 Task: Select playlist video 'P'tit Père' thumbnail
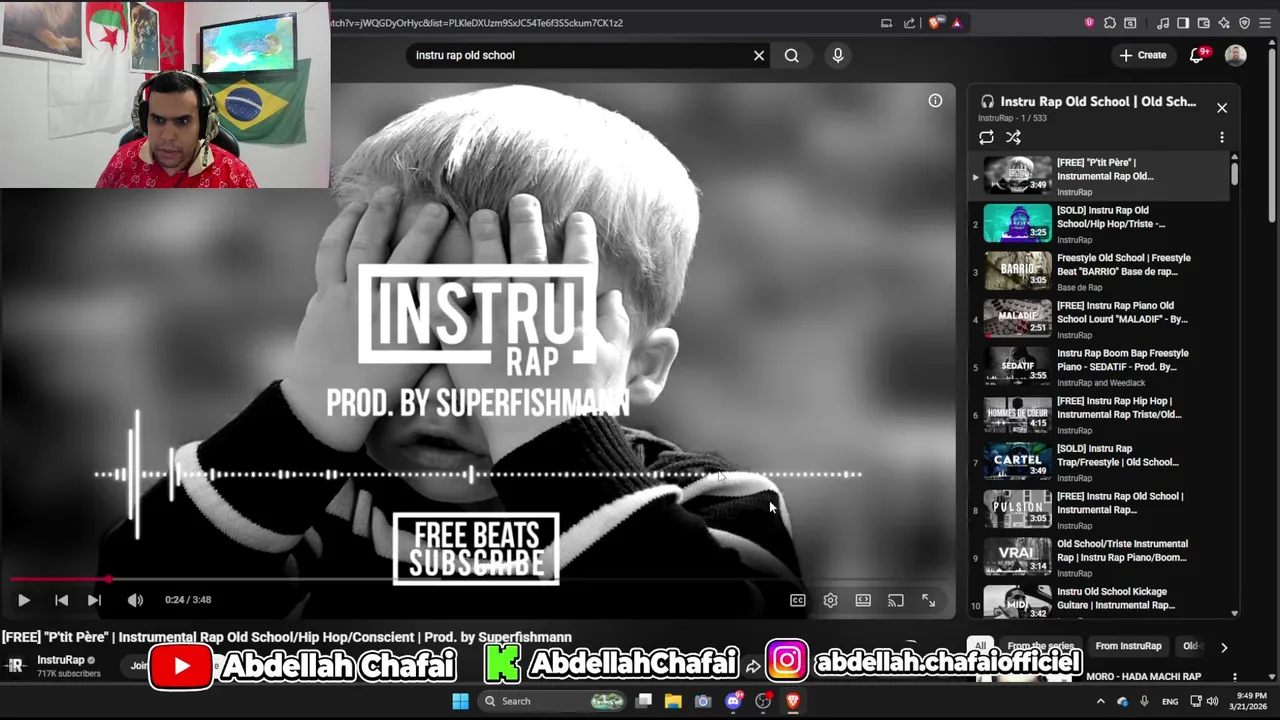(1018, 175)
